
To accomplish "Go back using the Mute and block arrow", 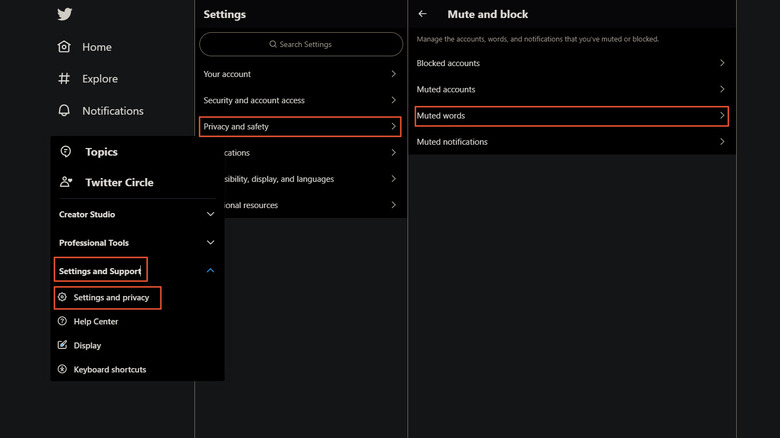I will click(423, 14).
